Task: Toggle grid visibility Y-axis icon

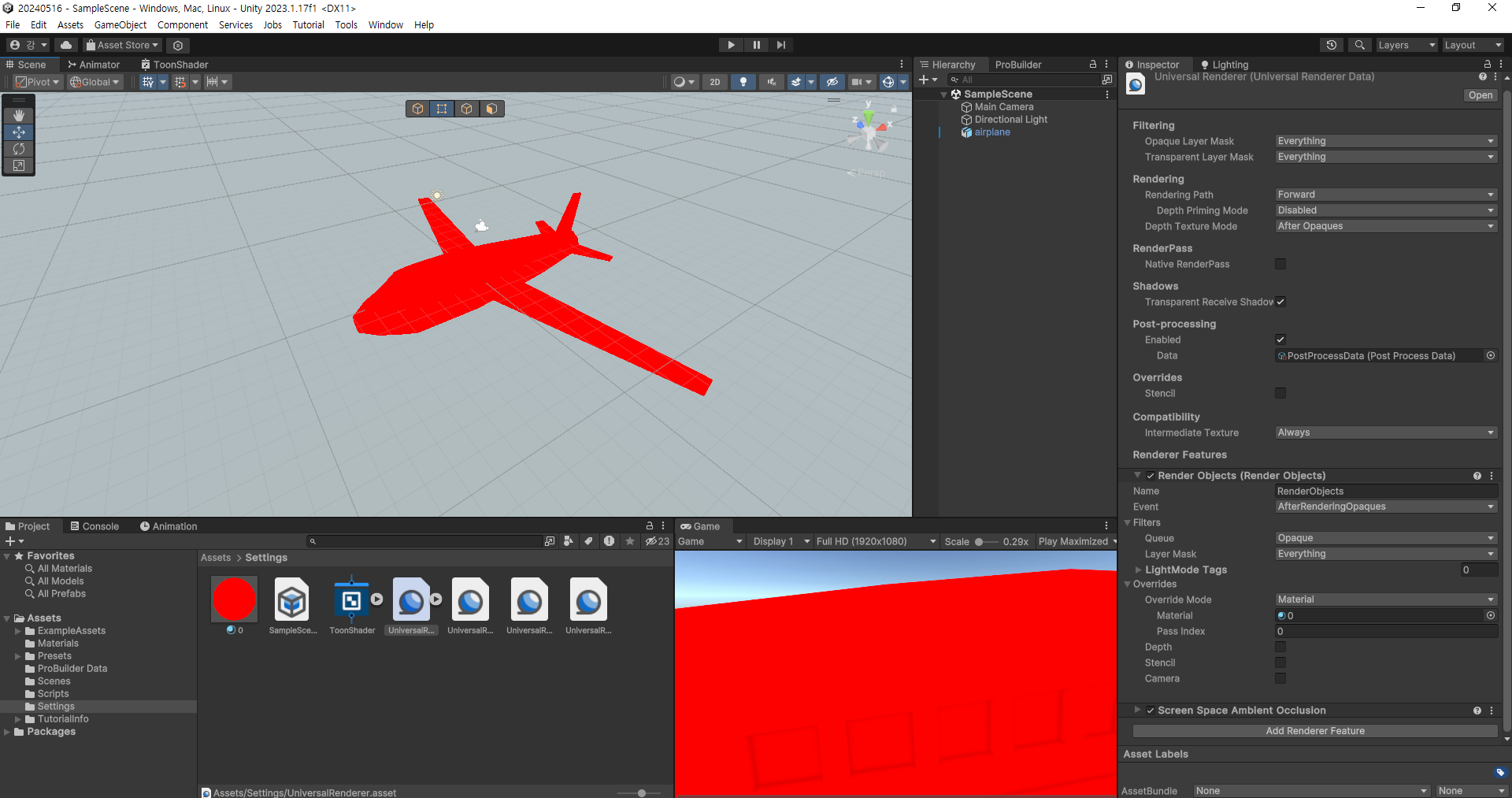Action: (x=147, y=82)
